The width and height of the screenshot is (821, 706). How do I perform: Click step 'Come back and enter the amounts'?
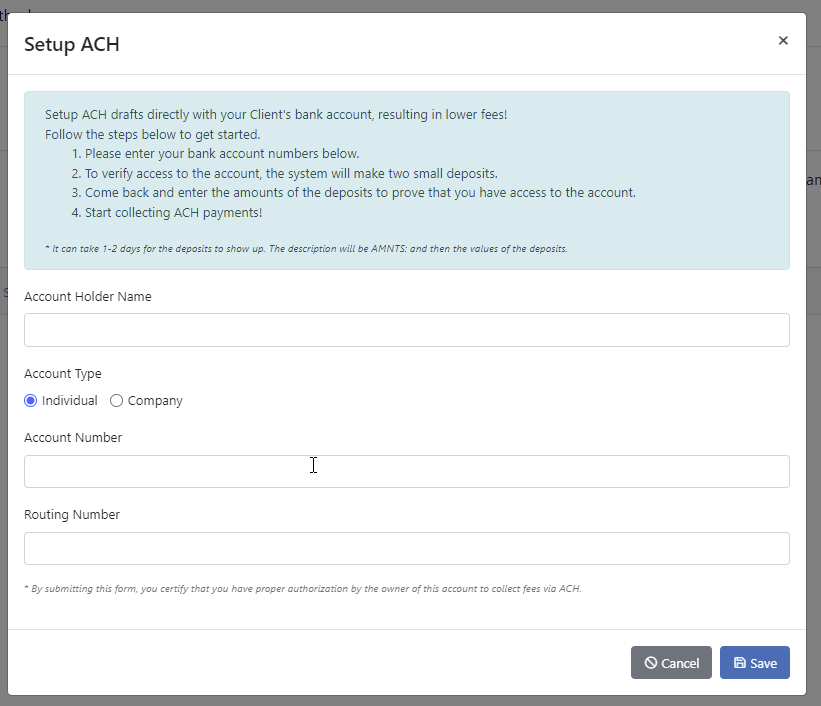360,193
